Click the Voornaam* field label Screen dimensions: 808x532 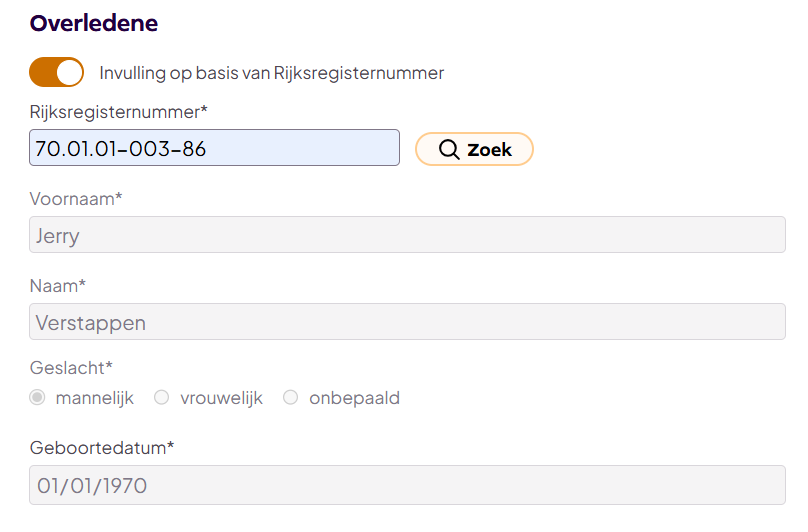coord(76,198)
